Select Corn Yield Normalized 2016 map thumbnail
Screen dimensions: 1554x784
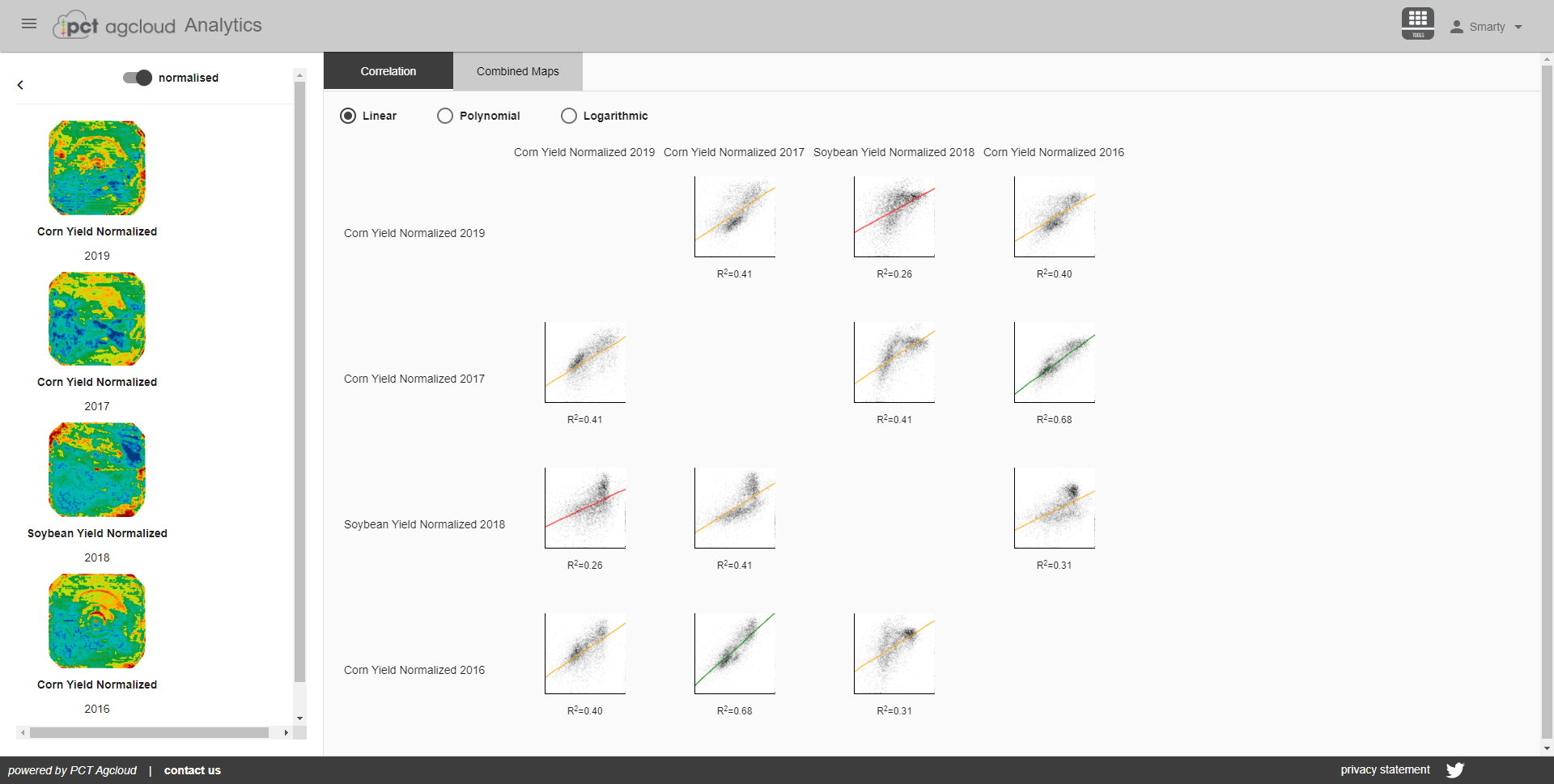(x=97, y=621)
